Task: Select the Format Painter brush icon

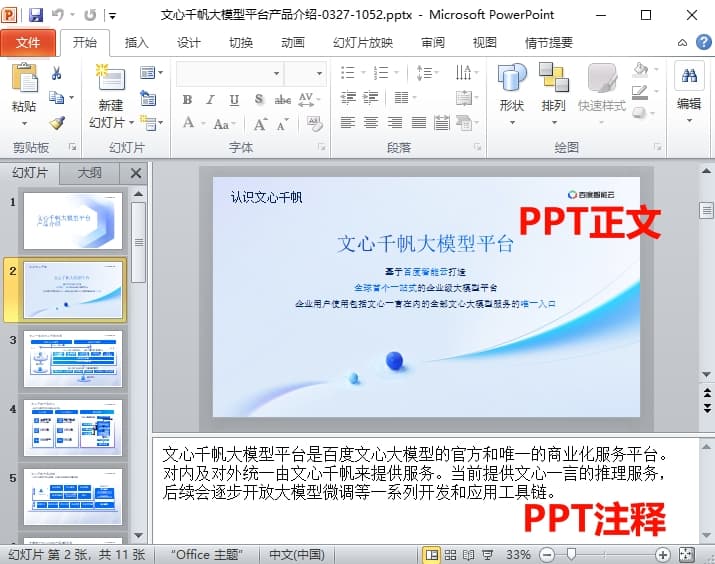Action: (x=57, y=122)
